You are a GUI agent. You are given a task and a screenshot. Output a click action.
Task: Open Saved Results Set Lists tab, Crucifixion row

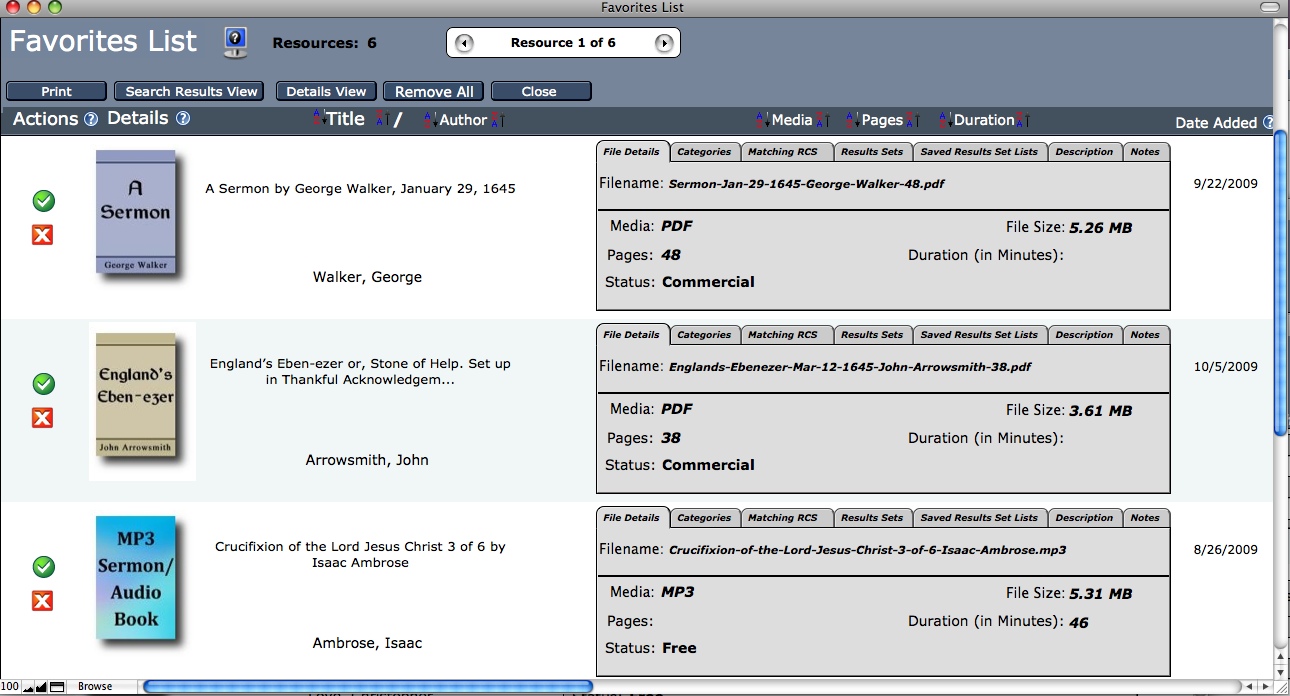coord(979,518)
